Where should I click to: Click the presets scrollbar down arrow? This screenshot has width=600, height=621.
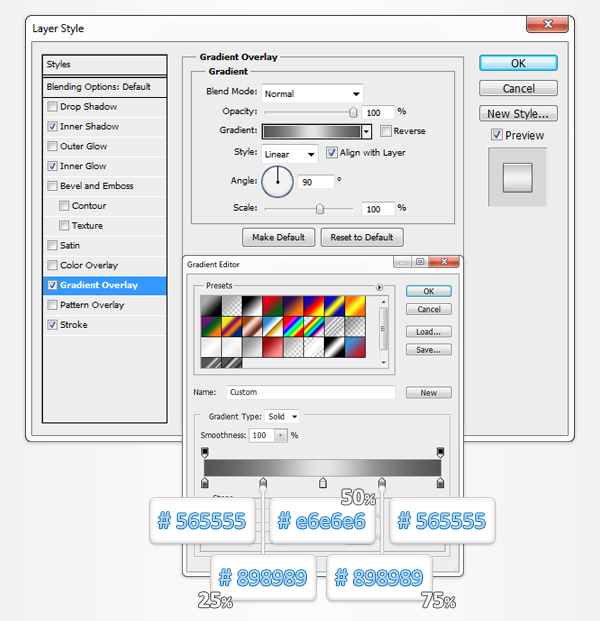pos(383,362)
